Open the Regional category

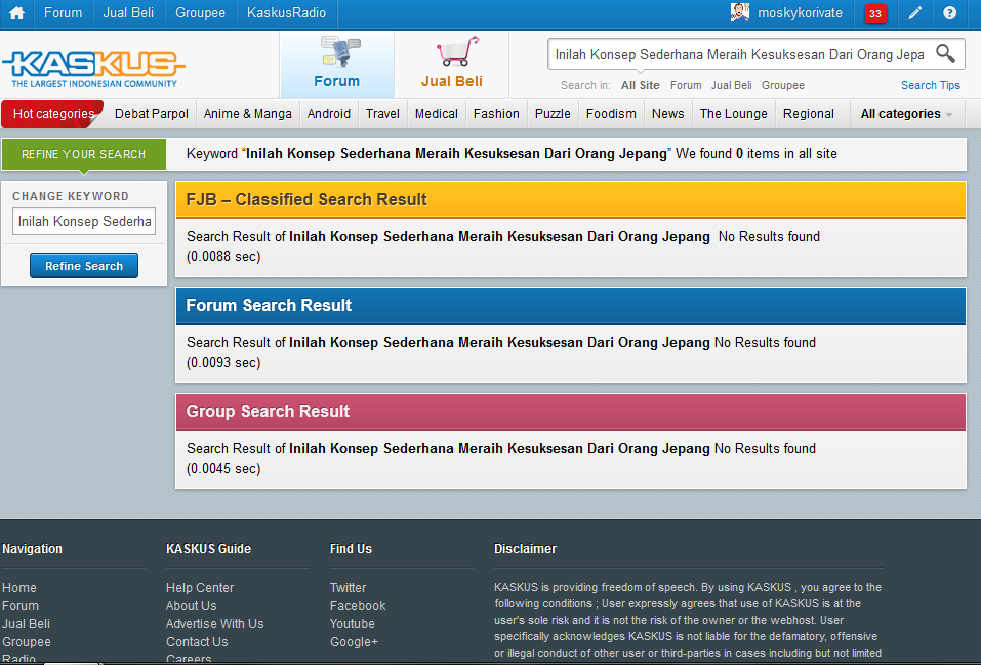808,114
